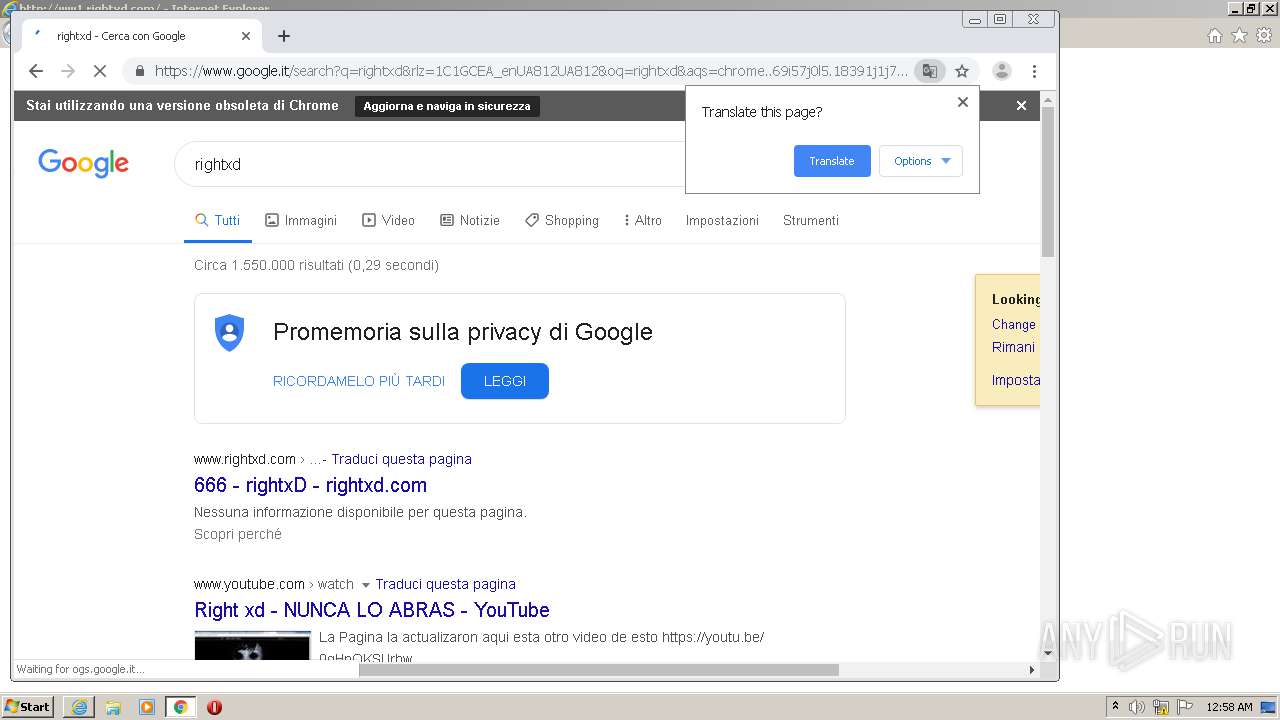Stop loading the page
This screenshot has height=720, width=1280.
[x=100, y=71]
